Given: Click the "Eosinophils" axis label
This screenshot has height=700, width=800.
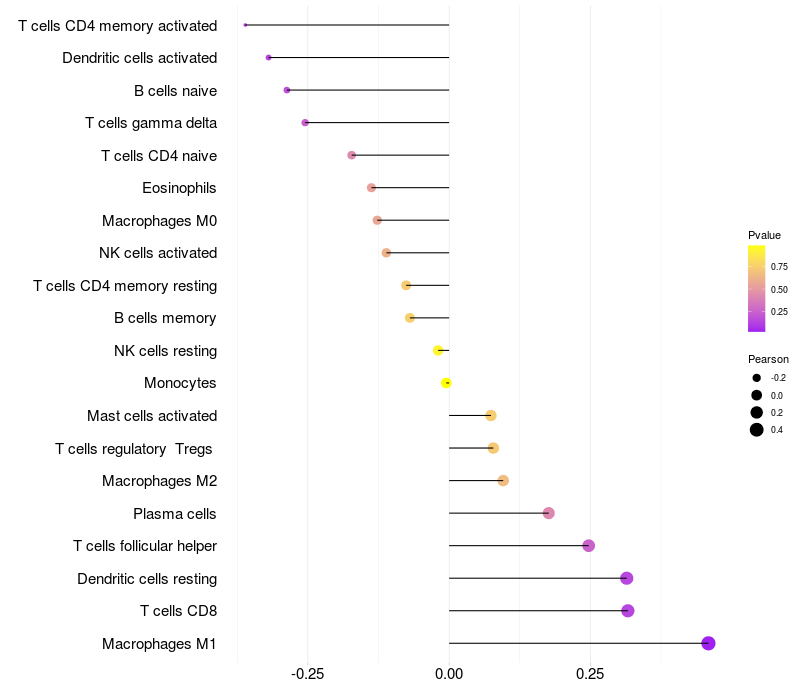Looking at the screenshot, I should tap(179, 188).
